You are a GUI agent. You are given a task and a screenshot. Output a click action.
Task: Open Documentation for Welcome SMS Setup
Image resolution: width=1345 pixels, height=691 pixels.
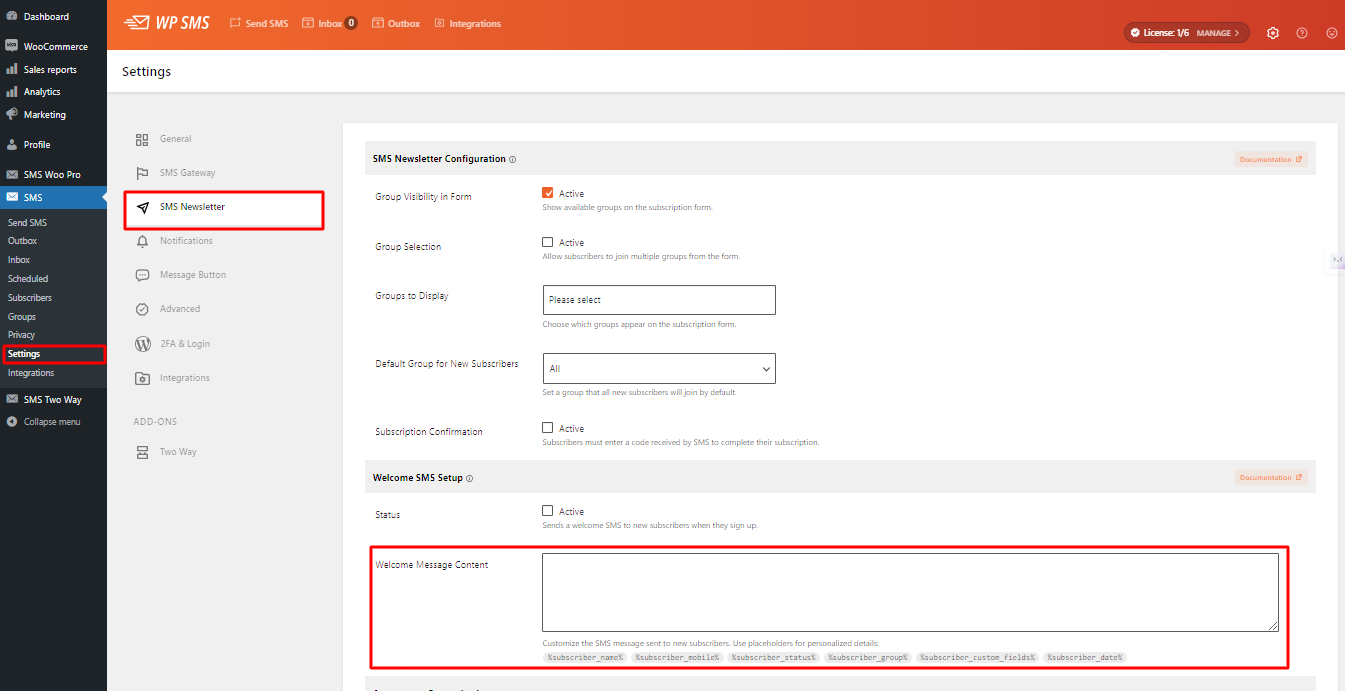coord(1271,478)
